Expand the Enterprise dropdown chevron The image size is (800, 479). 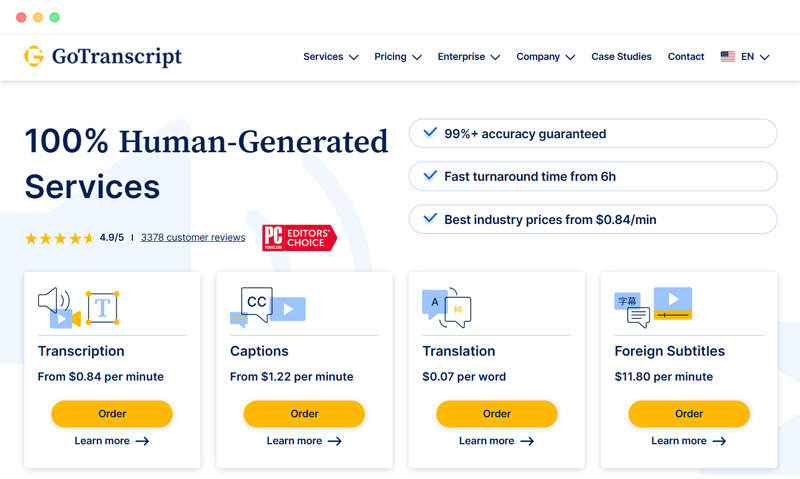pyautogui.click(x=495, y=57)
